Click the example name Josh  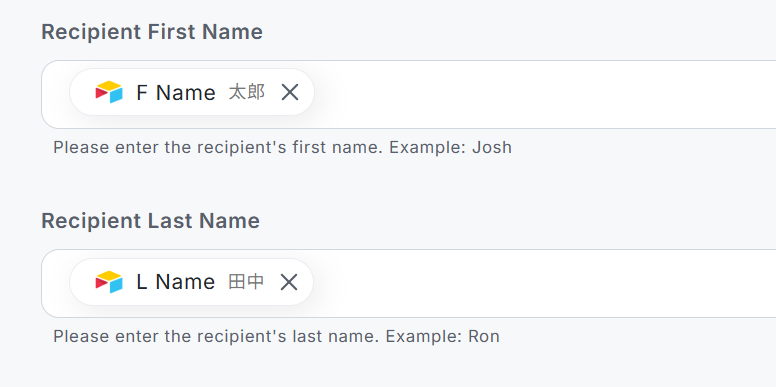492,147
